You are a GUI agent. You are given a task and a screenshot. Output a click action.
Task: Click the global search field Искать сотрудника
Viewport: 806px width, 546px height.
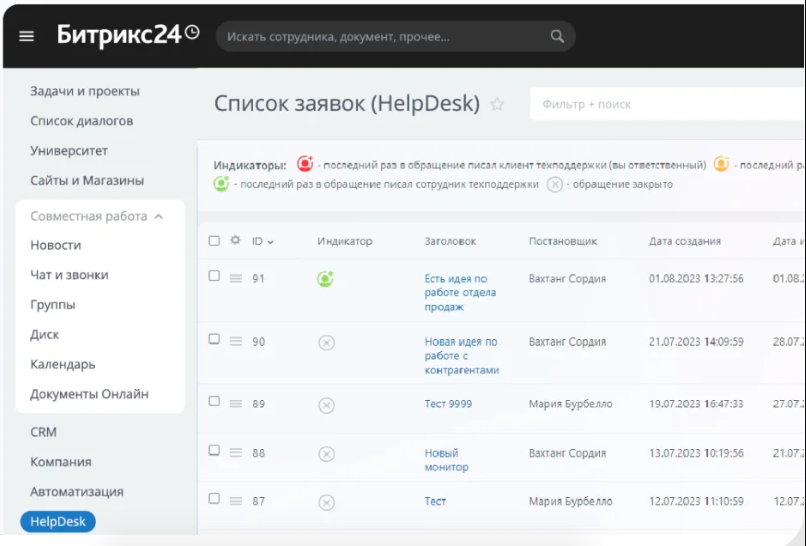coord(383,37)
